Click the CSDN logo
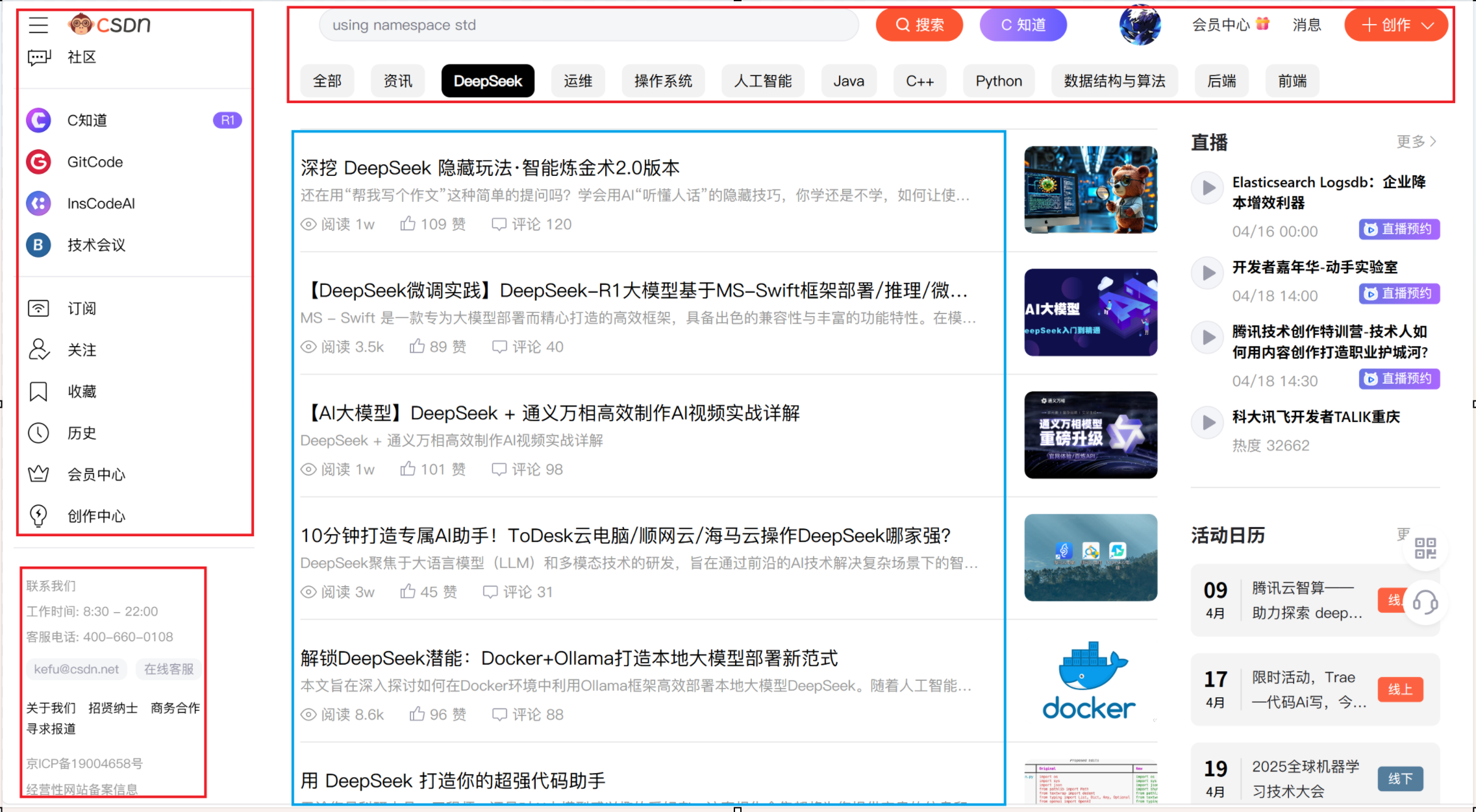 [110, 25]
